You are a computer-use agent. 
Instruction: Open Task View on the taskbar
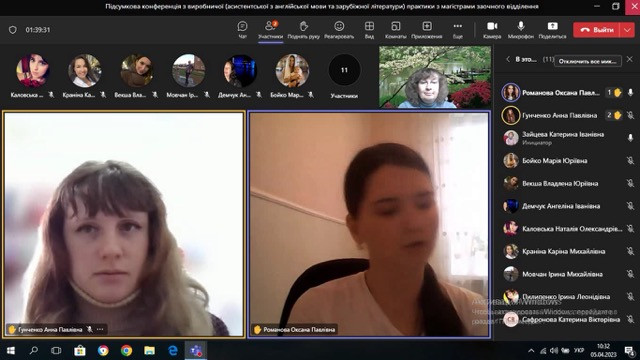click(x=56, y=351)
